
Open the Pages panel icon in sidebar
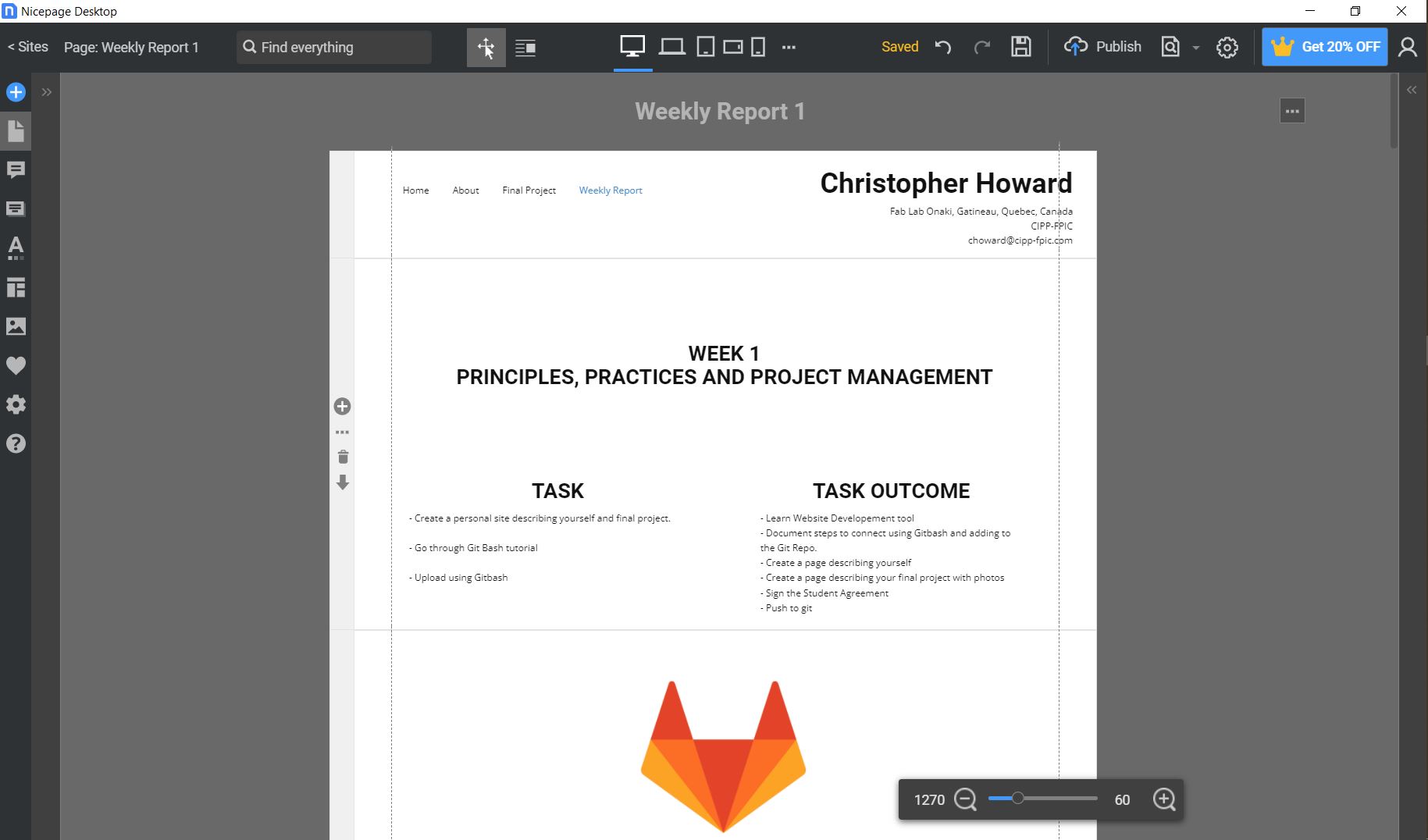[16, 130]
